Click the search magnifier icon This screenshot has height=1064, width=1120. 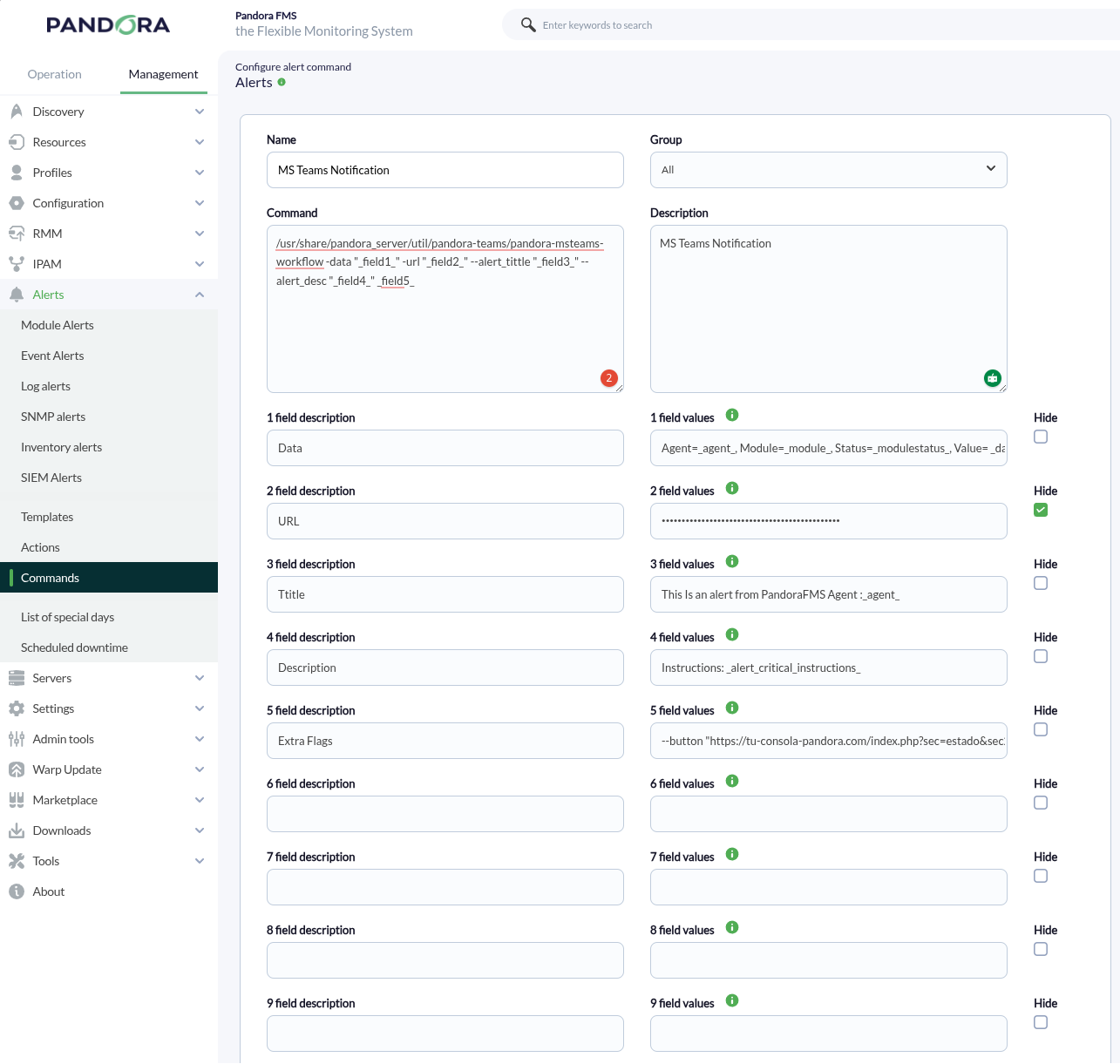coord(528,24)
